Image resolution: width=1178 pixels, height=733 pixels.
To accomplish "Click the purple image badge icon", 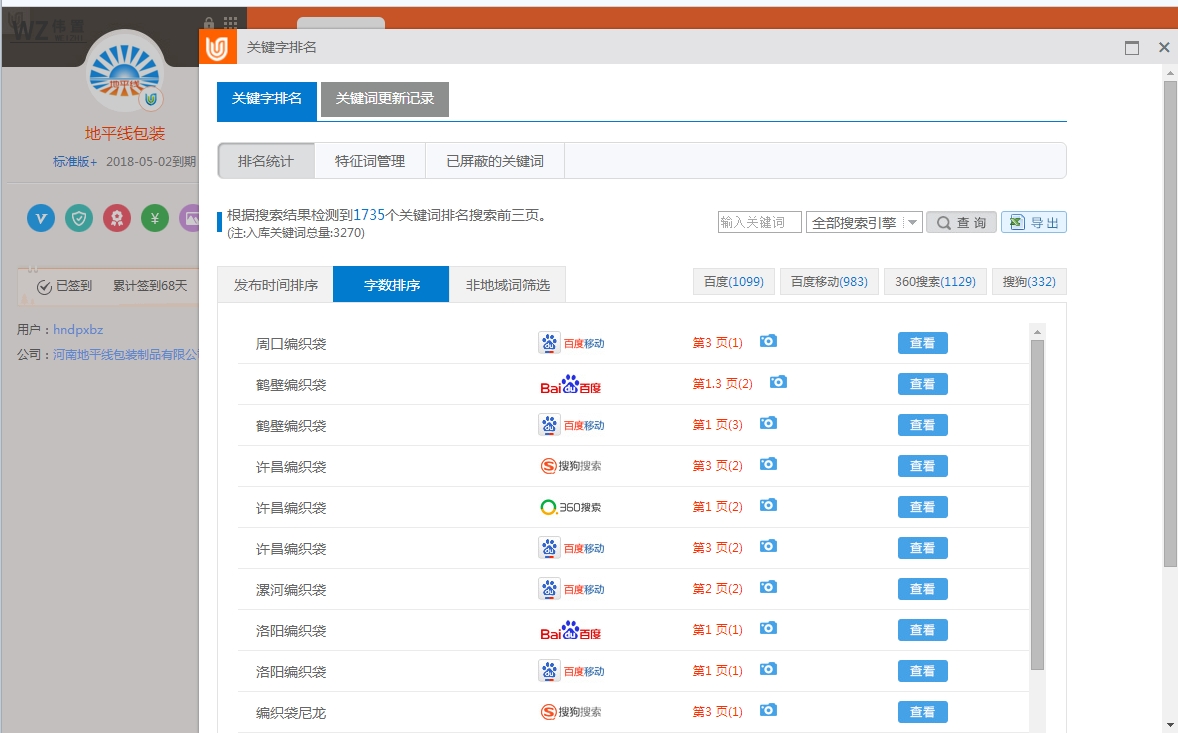I will tap(191, 218).
